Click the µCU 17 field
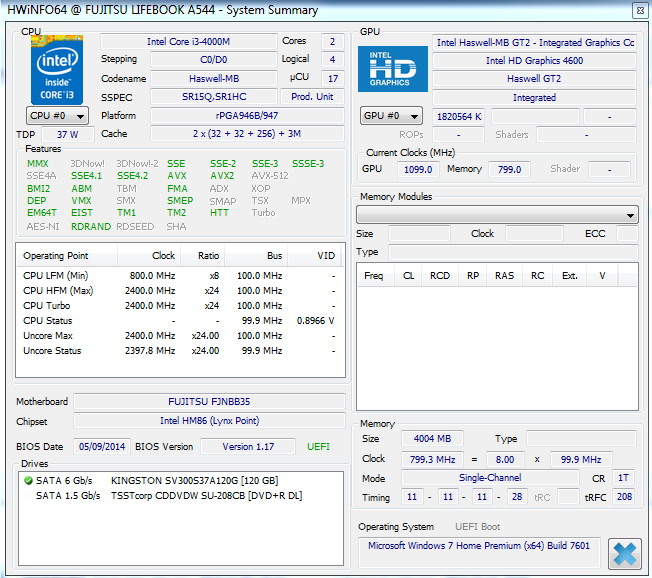The height and width of the screenshot is (578, 652). [x=332, y=79]
